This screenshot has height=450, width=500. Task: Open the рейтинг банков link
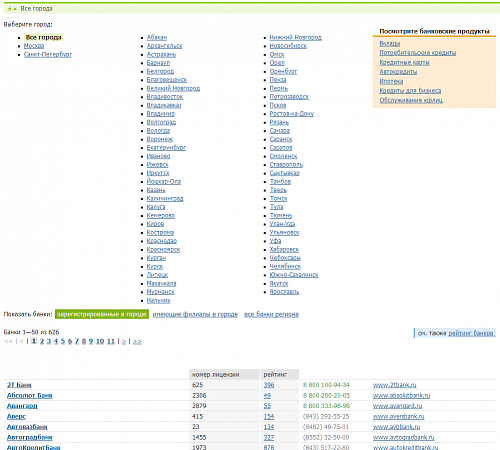471,333
